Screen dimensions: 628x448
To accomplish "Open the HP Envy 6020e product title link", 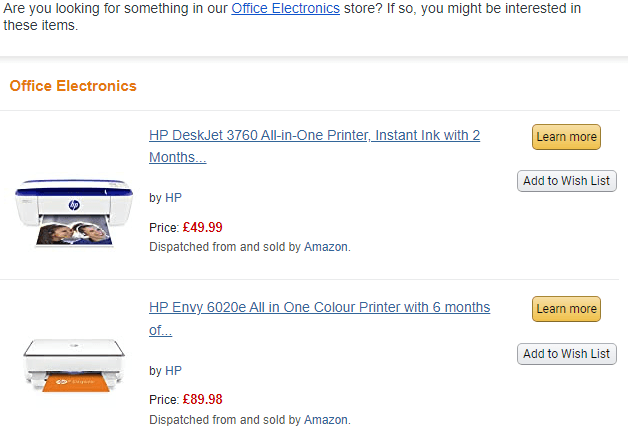I will 319,307.
